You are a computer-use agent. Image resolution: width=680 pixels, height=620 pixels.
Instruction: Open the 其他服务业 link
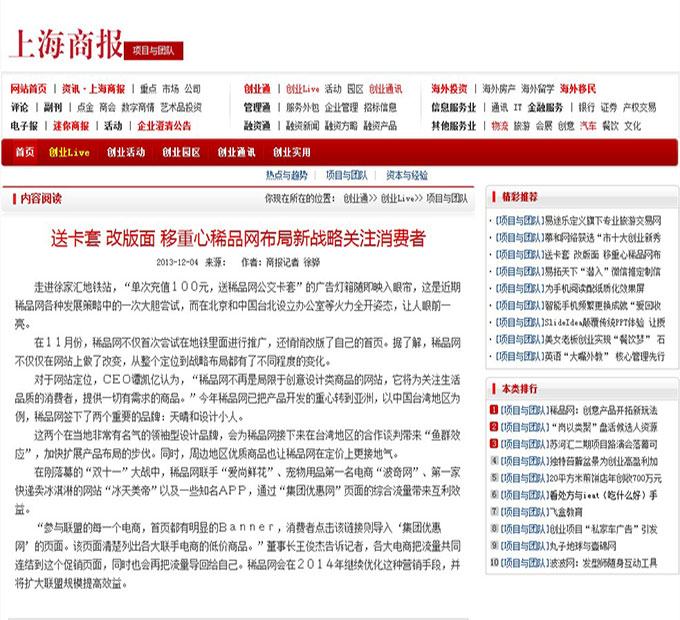tap(454, 126)
